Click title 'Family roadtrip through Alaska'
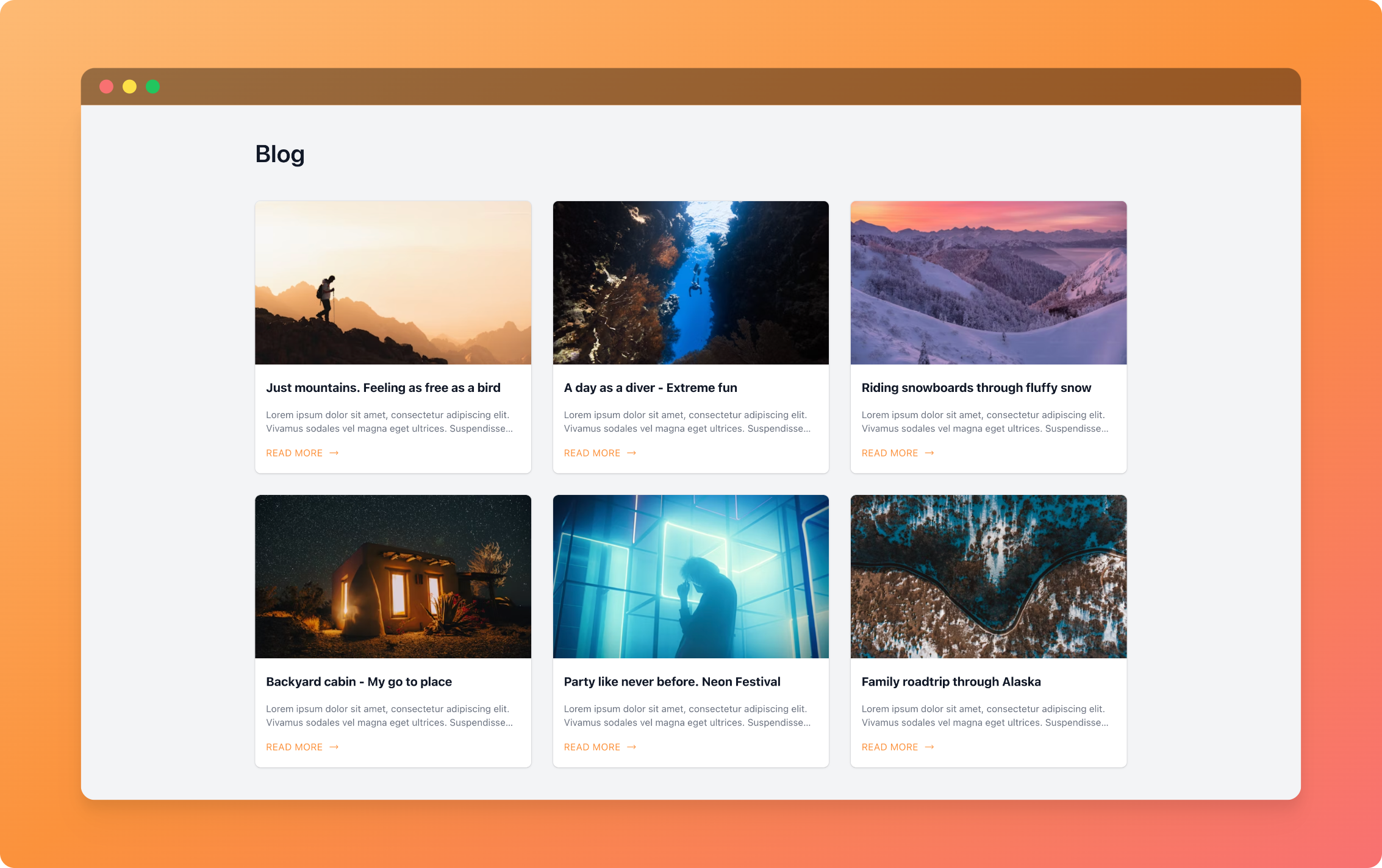Image resolution: width=1382 pixels, height=868 pixels. 951,681
